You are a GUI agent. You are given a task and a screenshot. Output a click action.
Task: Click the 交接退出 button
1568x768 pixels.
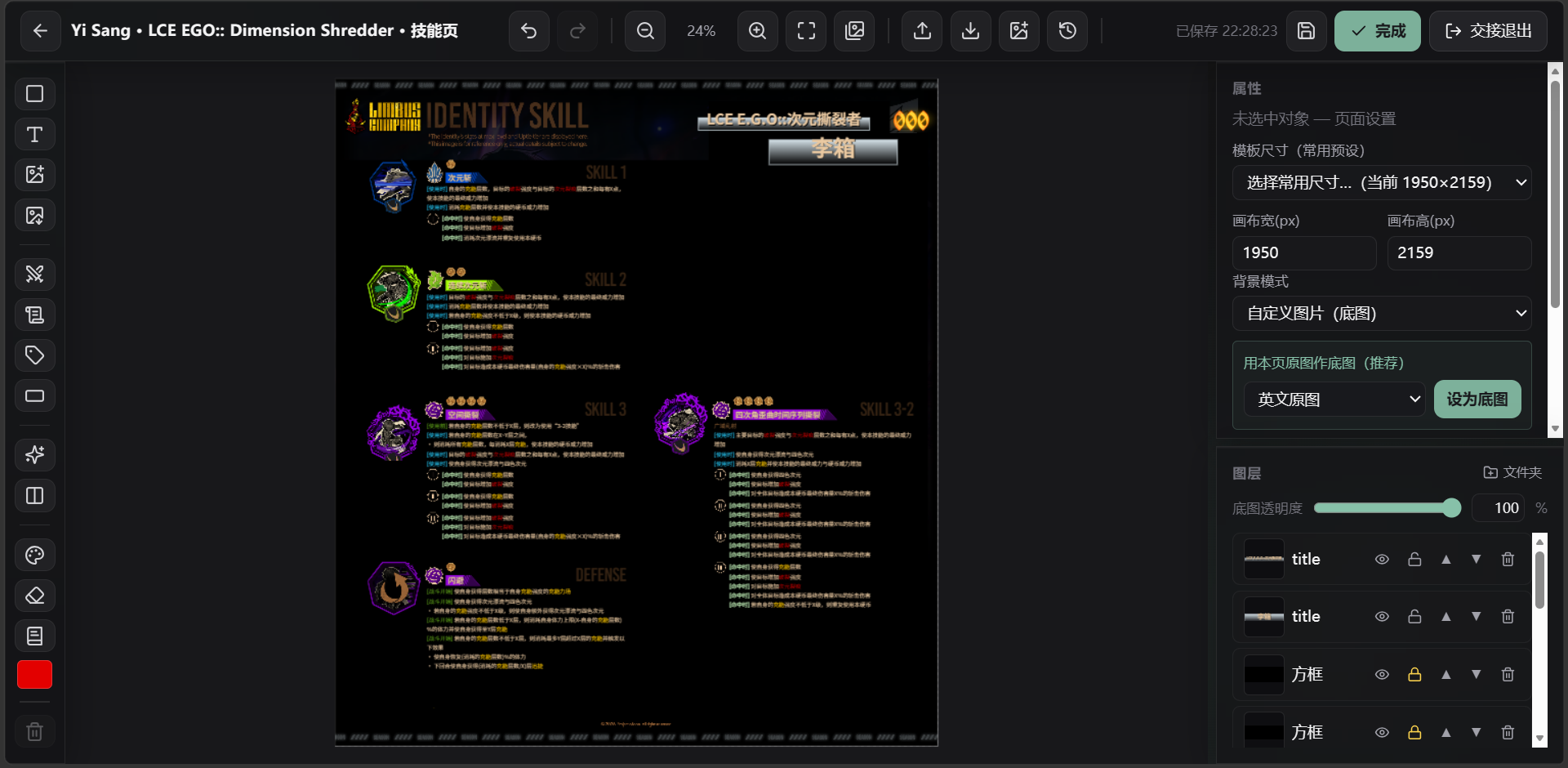pos(1488,31)
